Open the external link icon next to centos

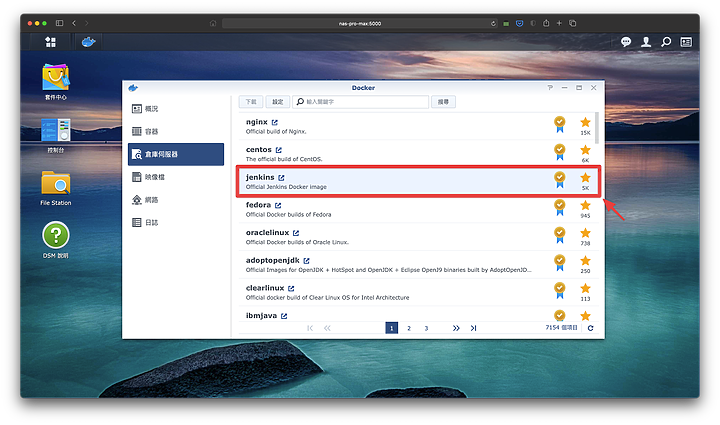click(x=279, y=150)
